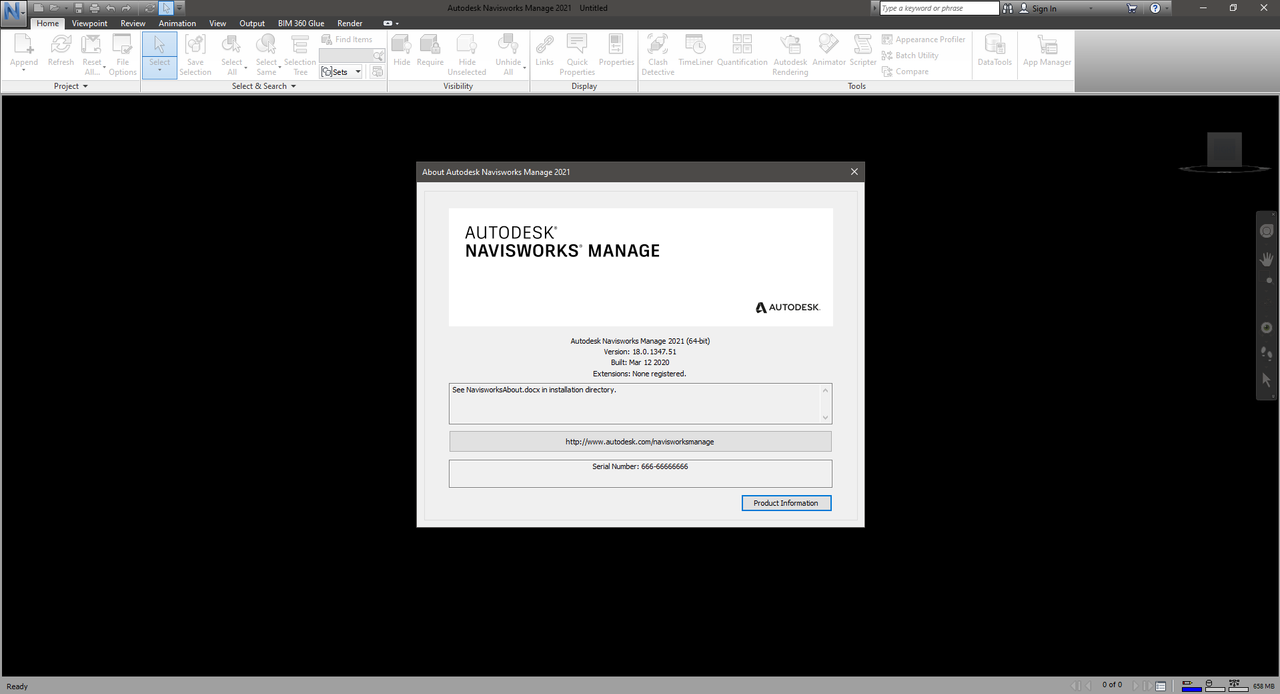The image size is (1280, 694).
Task: Click the binoculars search icon
Action: pos(1007,8)
